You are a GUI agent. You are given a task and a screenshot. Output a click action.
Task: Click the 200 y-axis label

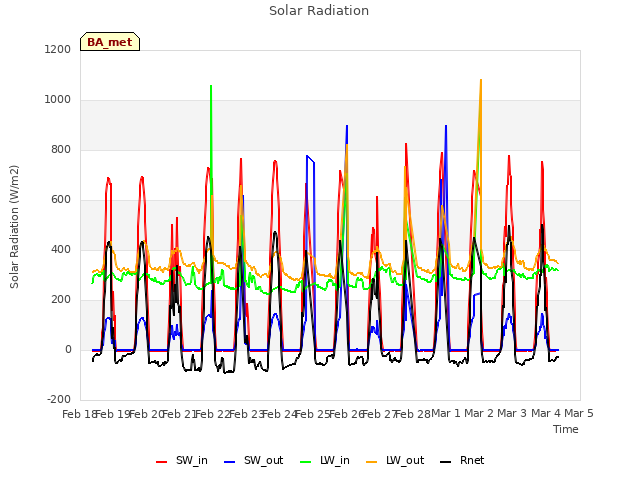coord(61,299)
